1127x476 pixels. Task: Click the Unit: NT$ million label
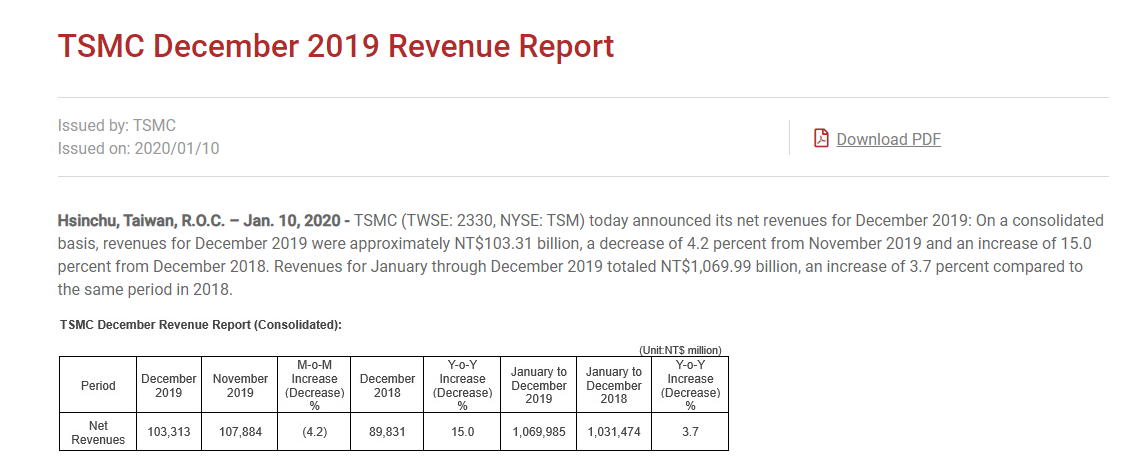(x=679, y=350)
